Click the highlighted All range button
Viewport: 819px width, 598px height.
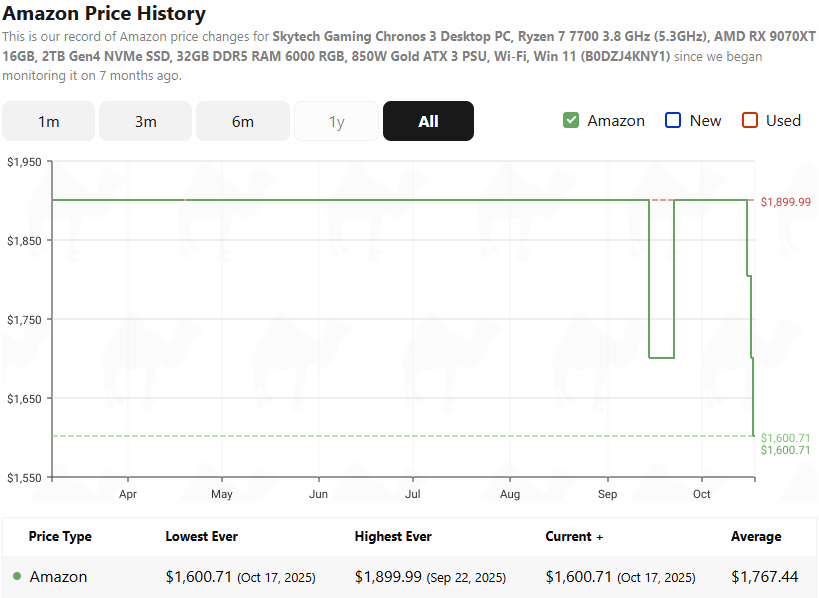pos(428,120)
